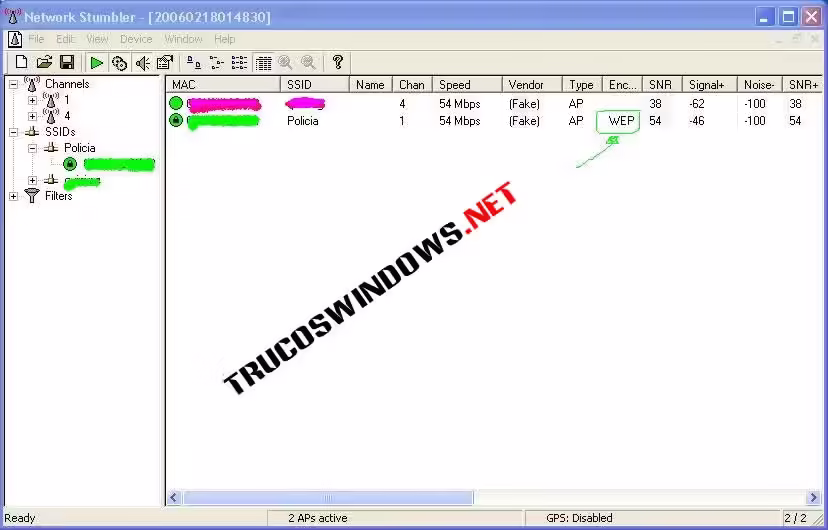Image resolution: width=828 pixels, height=530 pixels.
Task: Open the View menu
Action: coord(97,39)
